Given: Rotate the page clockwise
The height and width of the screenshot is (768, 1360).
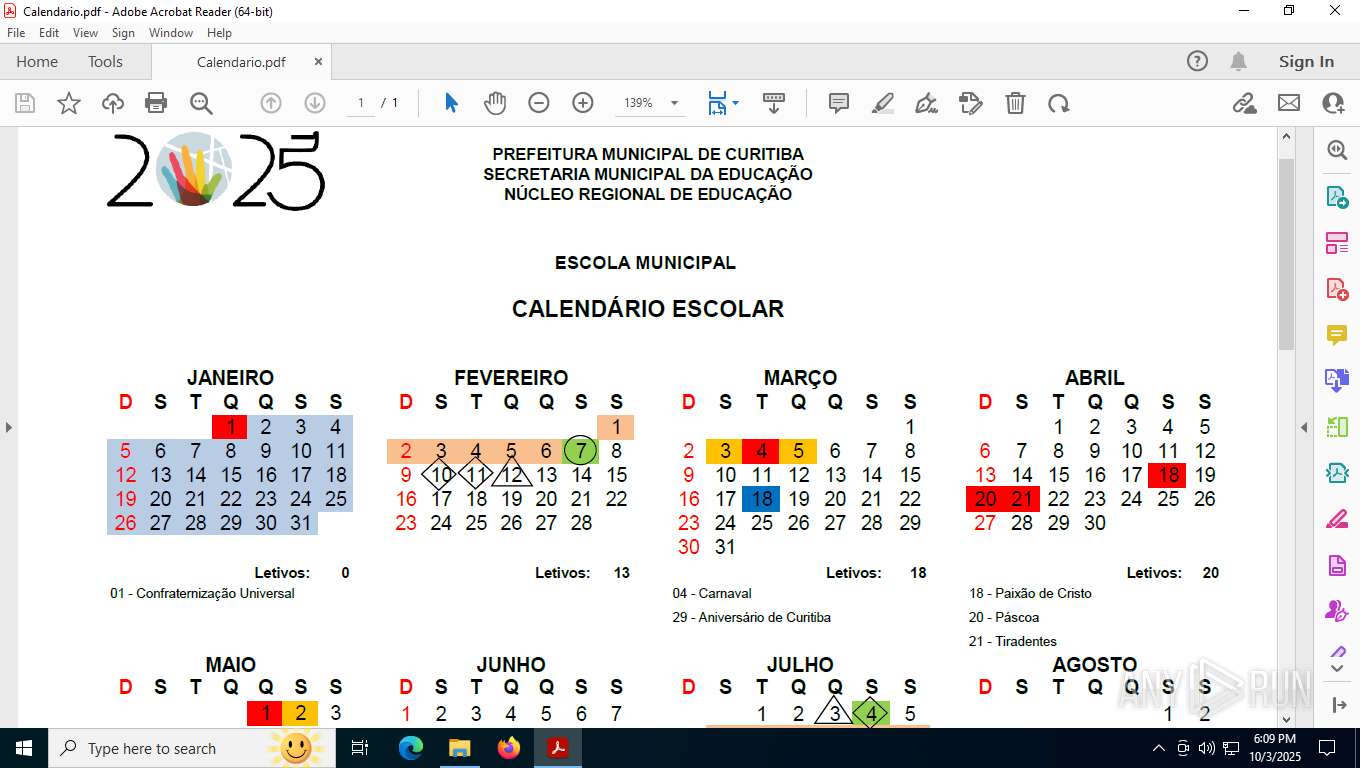Looking at the screenshot, I should point(1059,103).
